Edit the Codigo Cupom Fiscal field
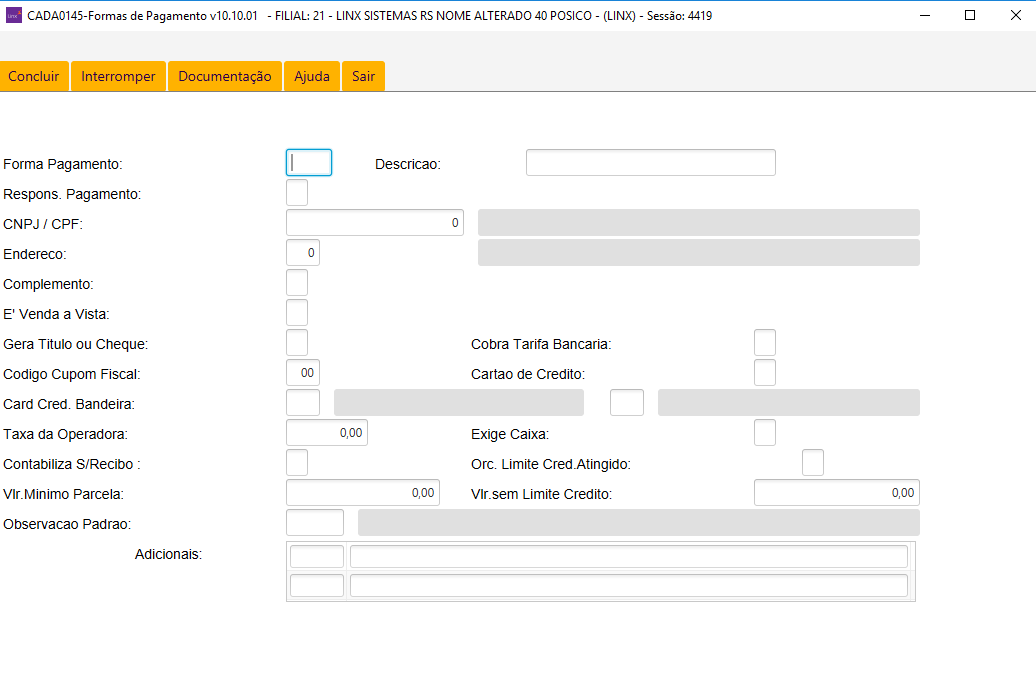Image resolution: width=1036 pixels, height=685 pixels. (303, 373)
